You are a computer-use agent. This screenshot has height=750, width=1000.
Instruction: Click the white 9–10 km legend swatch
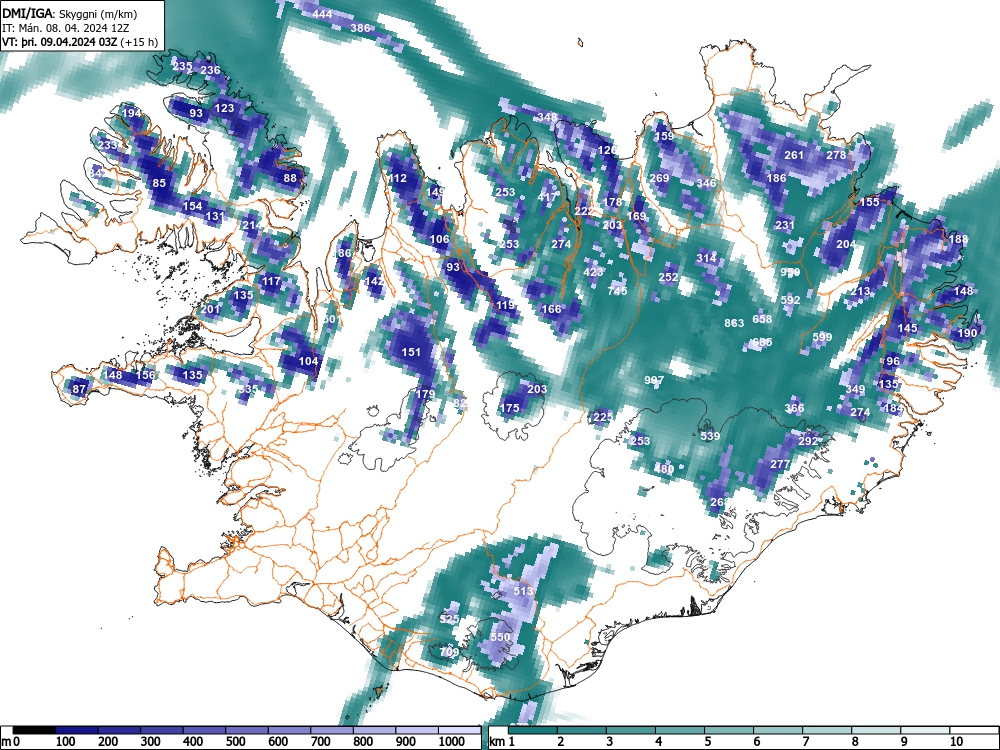[925, 730]
